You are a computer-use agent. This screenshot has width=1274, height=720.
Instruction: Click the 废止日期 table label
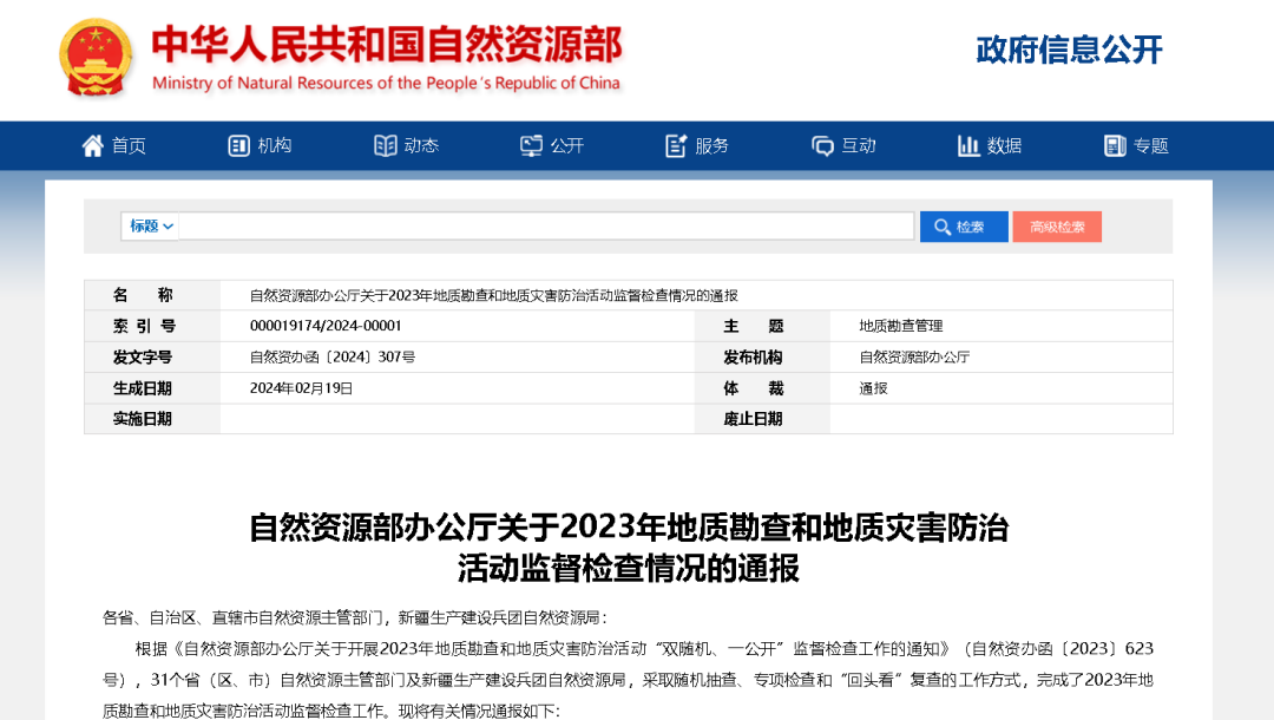[x=753, y=419]
